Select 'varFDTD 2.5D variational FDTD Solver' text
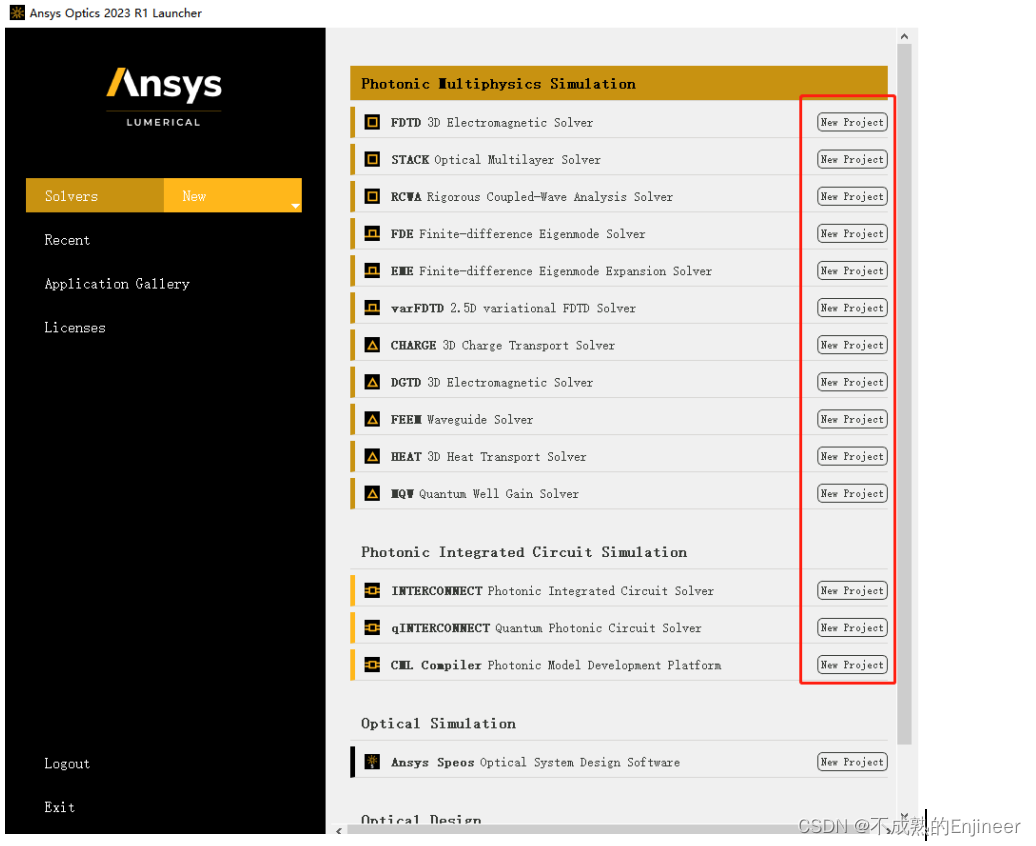This screenshot has width=1036, height=846. 513,308
